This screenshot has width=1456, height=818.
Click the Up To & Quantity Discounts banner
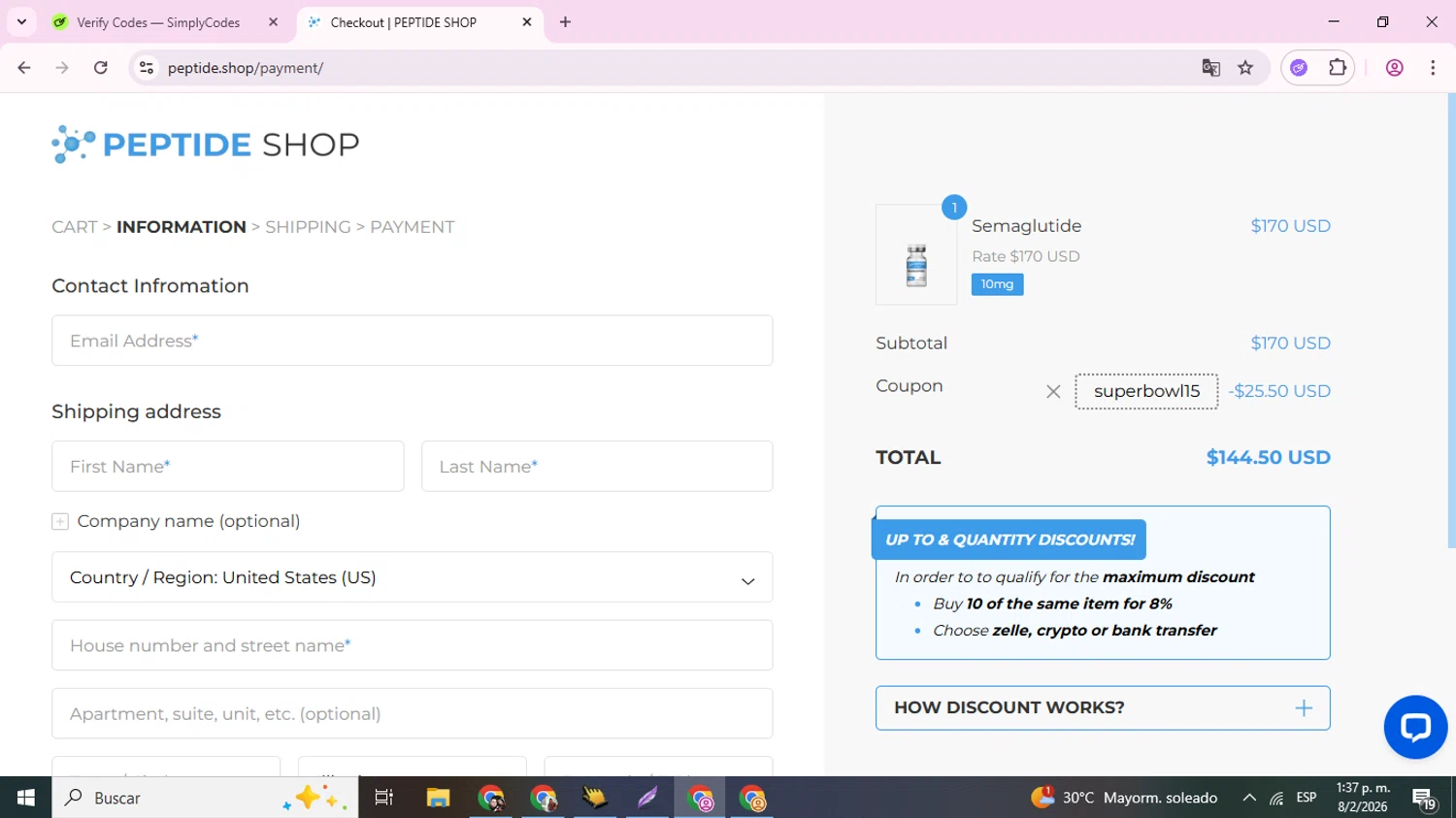point(1009,540)
